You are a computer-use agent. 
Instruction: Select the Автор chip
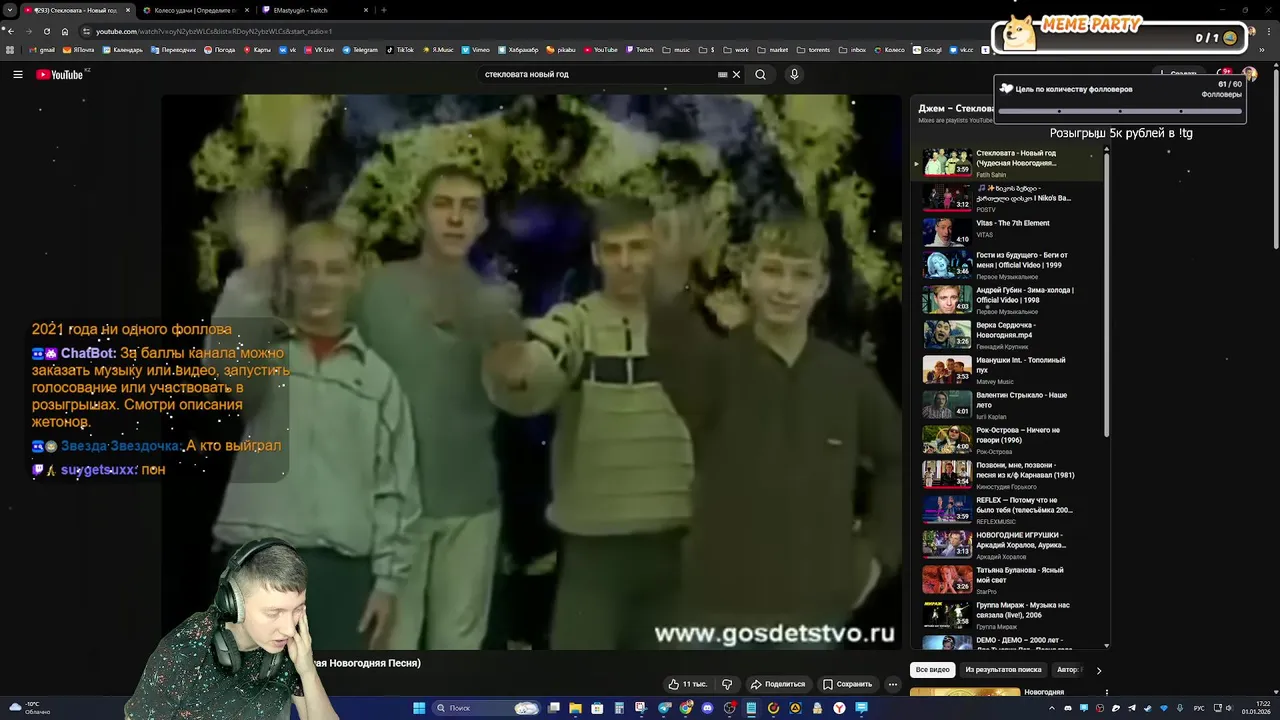pos(1069,670)
